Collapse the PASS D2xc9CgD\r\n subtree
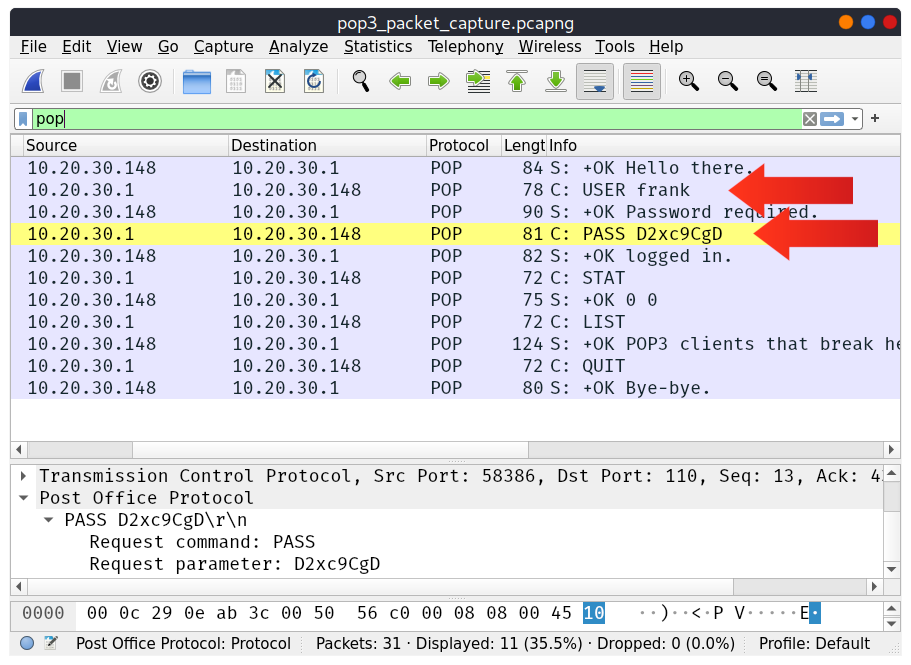Screen dimensions: 911x665 [49, 520]
